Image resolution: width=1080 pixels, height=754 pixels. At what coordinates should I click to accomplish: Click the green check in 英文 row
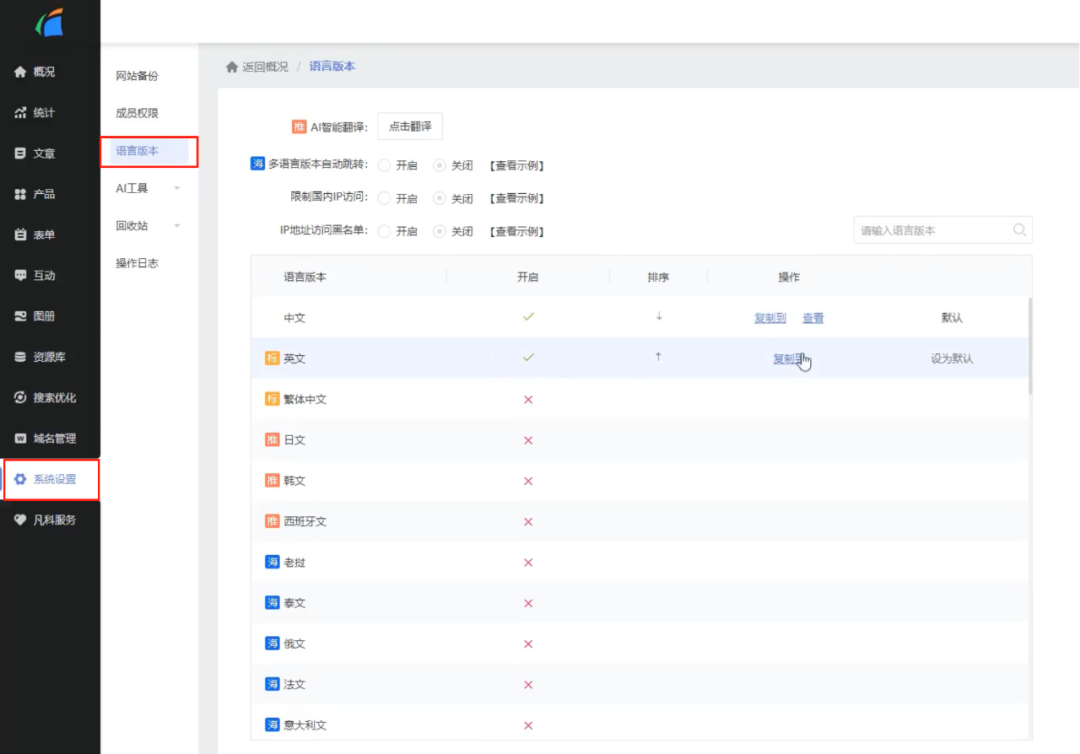pos(528,357)
